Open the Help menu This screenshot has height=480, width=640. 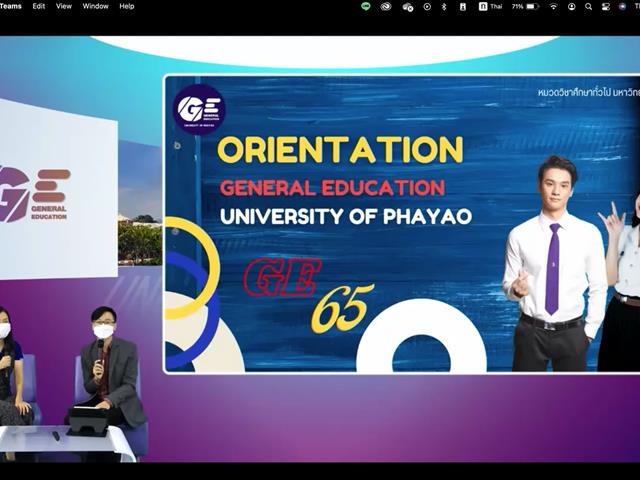[x=127, y=6]
